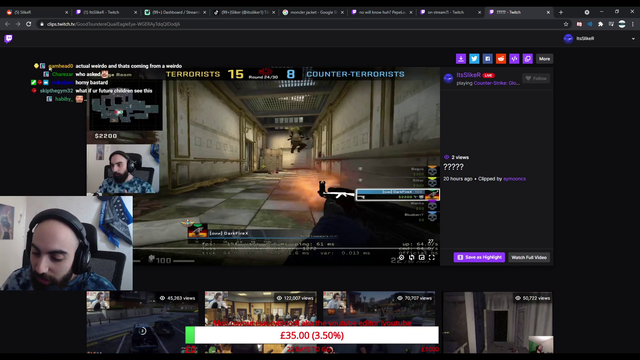Open the Counter-Strike game category link

coord(497,83)
